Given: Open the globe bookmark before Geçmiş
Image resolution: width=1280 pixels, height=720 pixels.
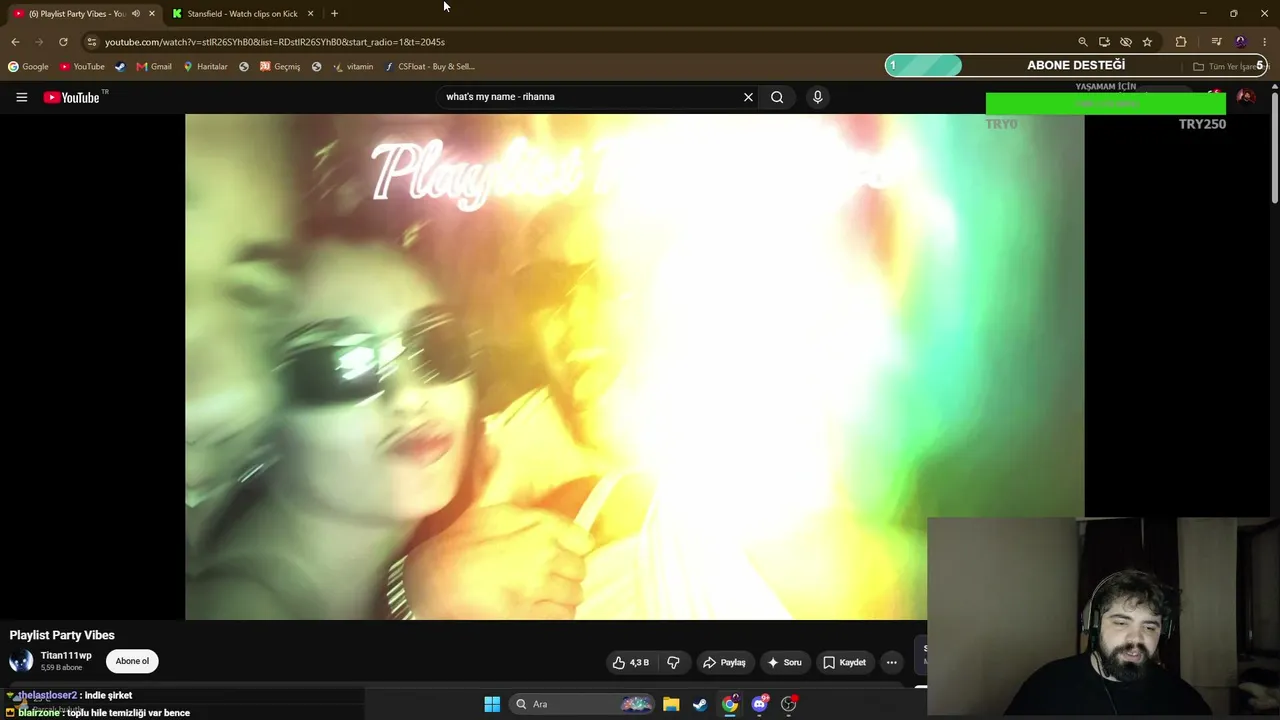Looking at the screenshot, I should click(x=244, y=67).
